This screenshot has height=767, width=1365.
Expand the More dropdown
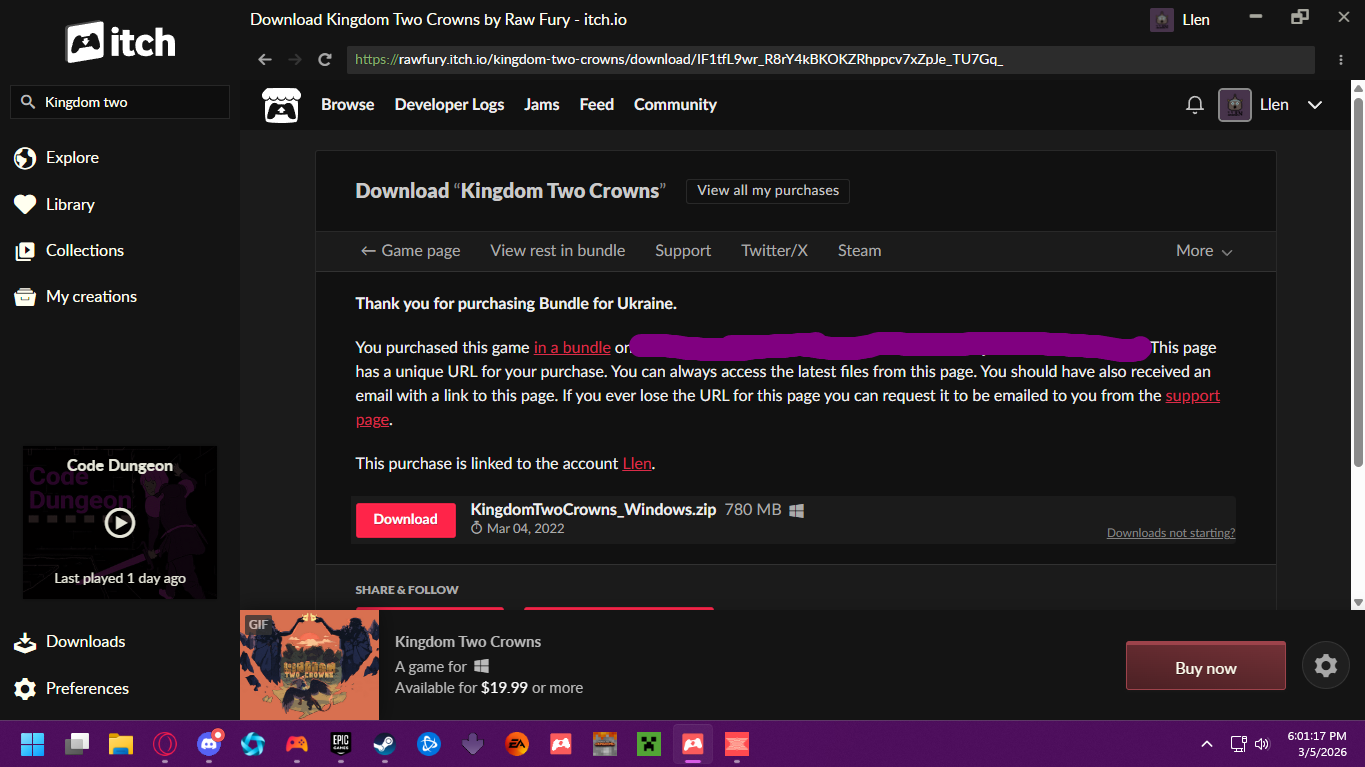point(1204,251)
